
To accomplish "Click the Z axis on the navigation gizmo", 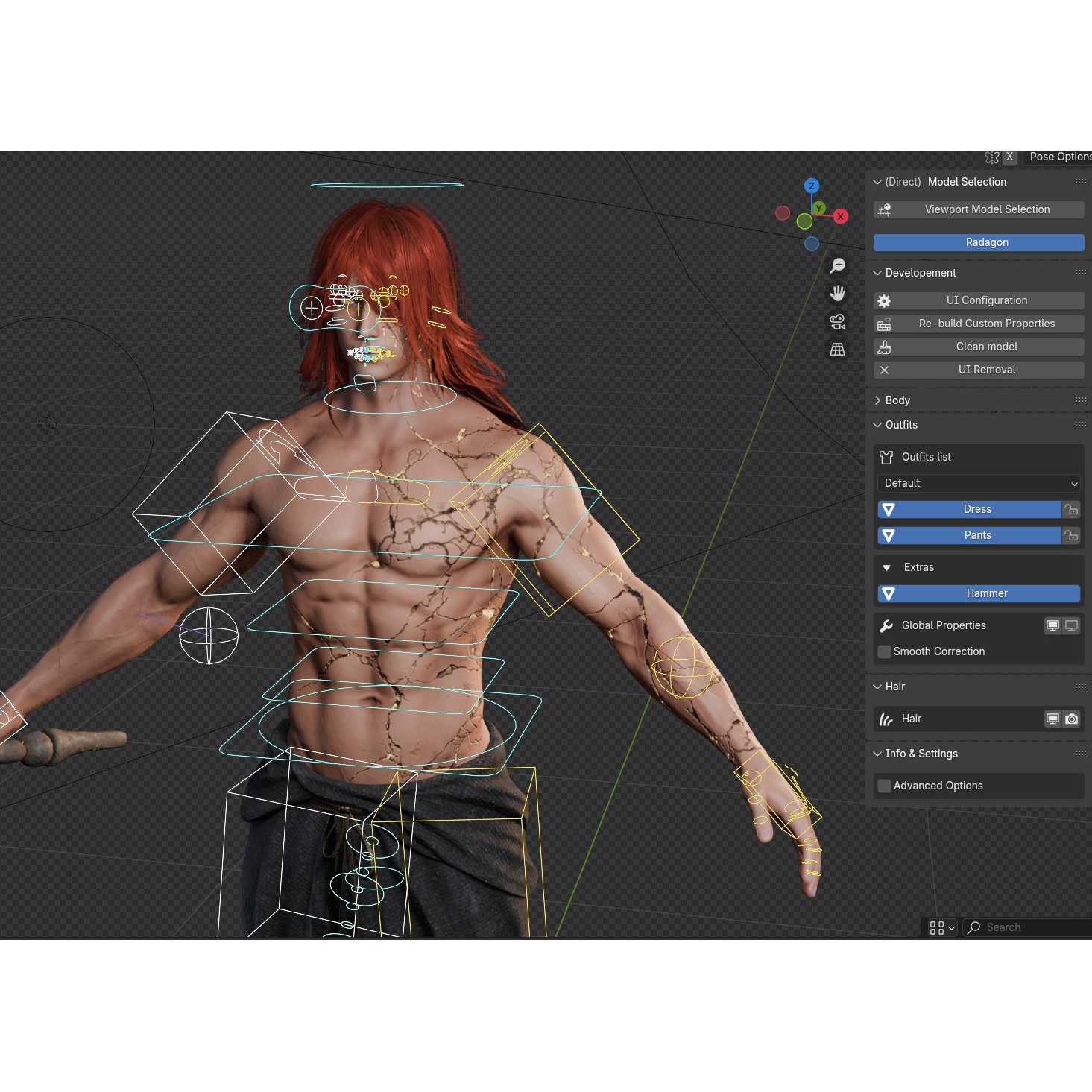I will click(812, 186).
